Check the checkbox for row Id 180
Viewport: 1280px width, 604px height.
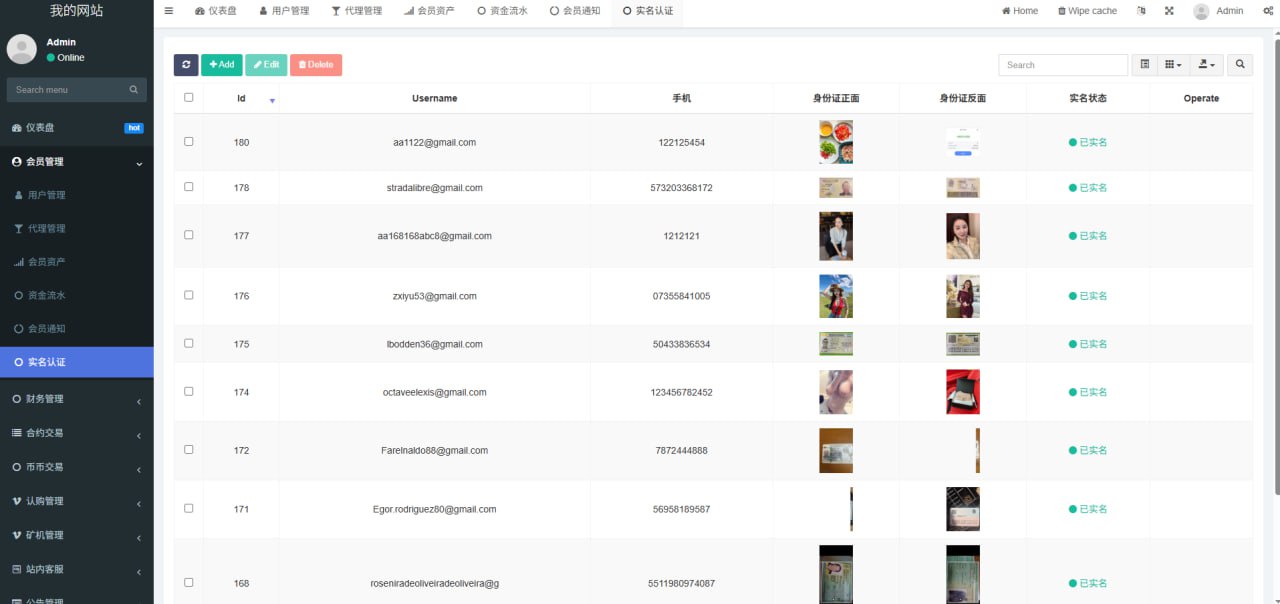pos(189,142)
